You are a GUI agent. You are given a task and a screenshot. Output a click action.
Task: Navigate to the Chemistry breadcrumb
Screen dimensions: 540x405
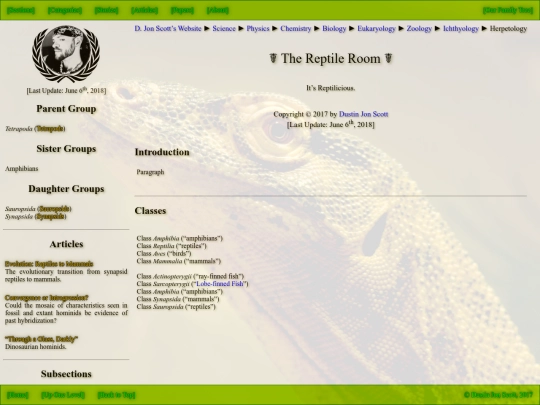295,29
